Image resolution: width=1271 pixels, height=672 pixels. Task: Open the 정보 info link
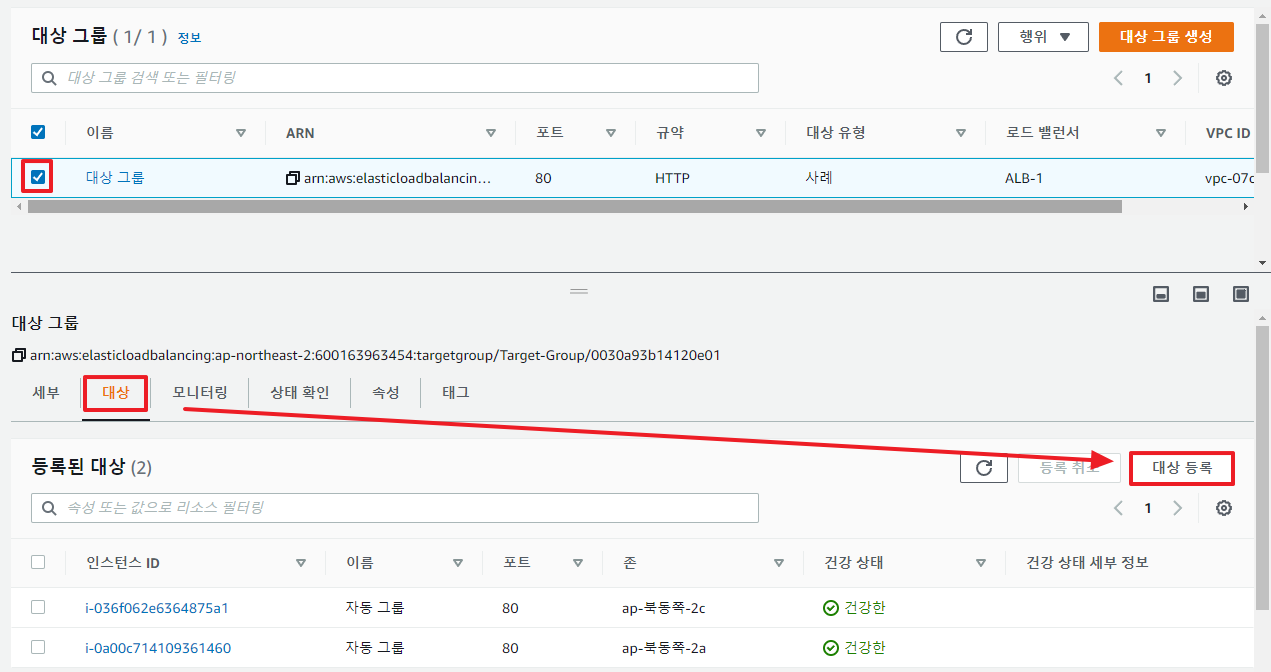click(x=189, y=38)
